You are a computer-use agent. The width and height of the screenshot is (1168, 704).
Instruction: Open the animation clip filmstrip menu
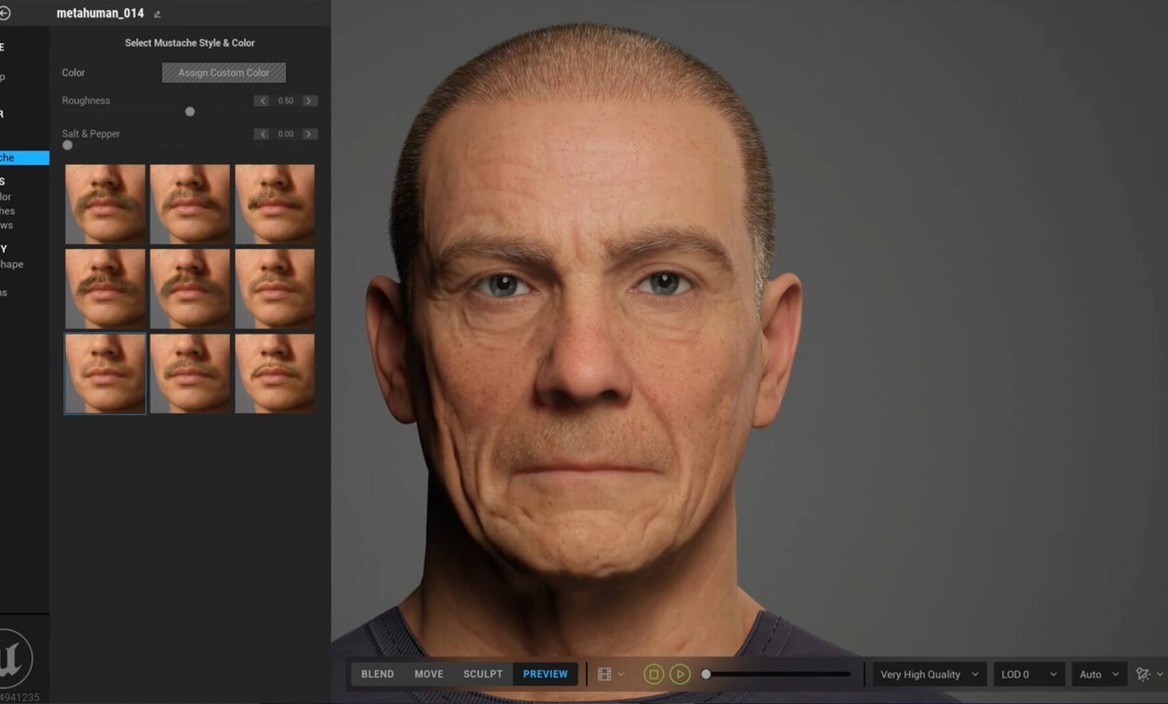pyautogui.click(x=609, y=674)
